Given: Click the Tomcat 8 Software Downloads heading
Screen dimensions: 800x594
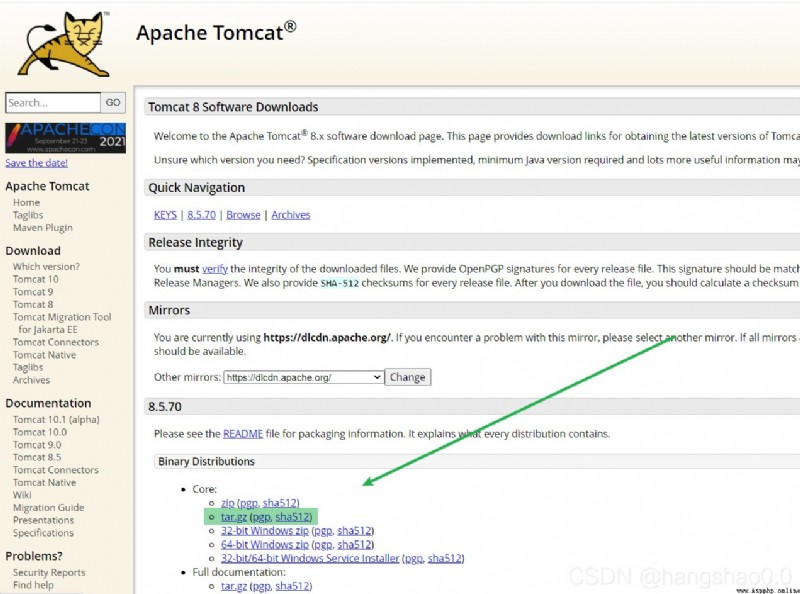Looking at the screenshot, I should tap(233, 107).
